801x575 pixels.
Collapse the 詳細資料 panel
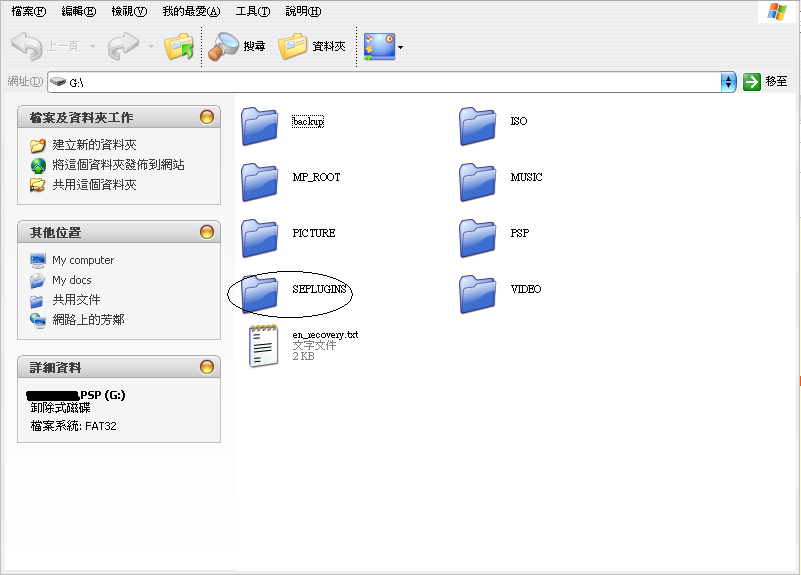(x=207, y=367)
